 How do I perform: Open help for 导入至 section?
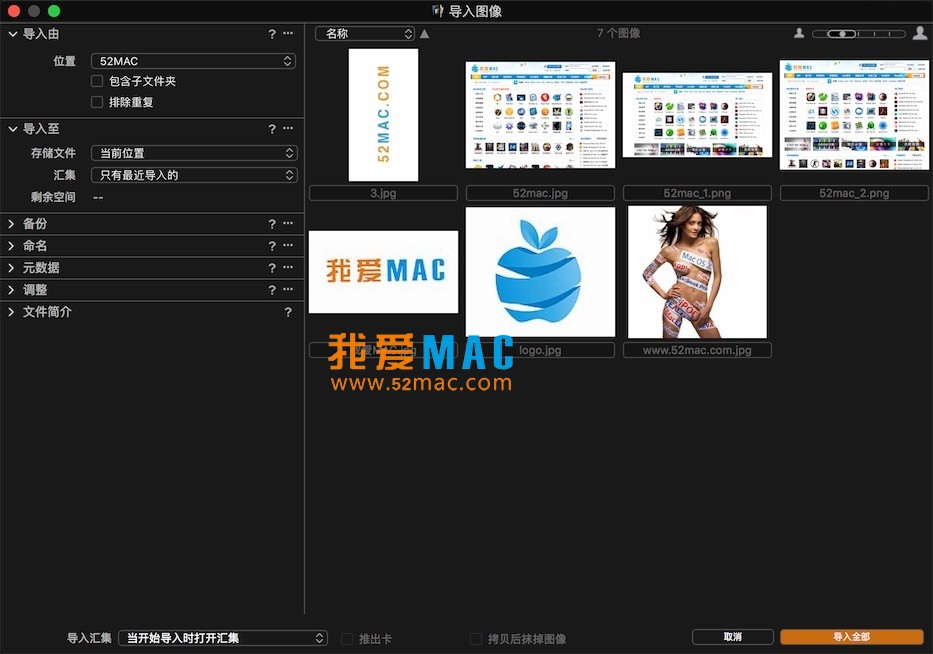click(272, 129)
